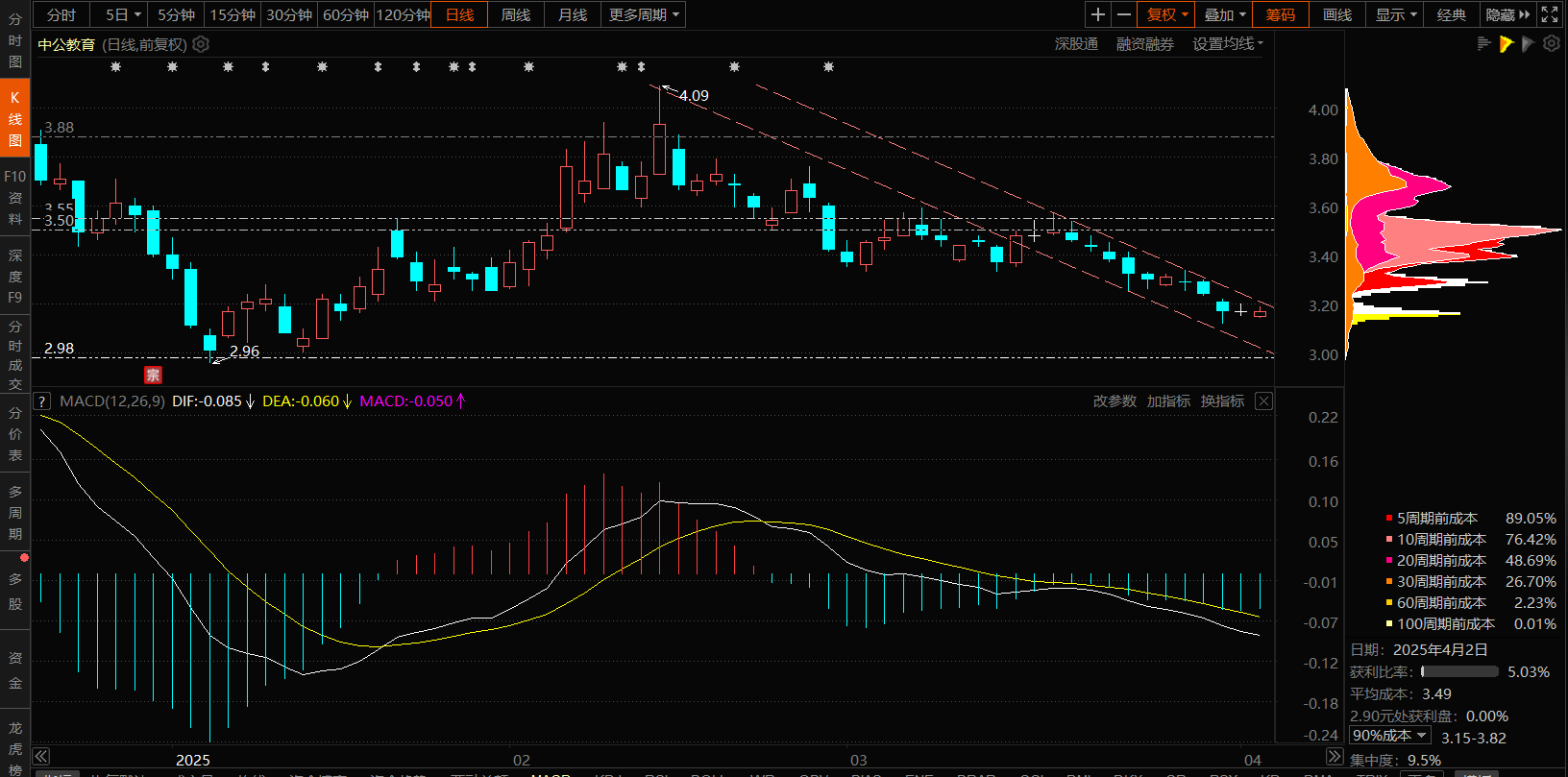The height and width of the screenshot is (777, 1568).
Task: Click the yellow flame chip distribution icon
Action: pos(1506,44)
